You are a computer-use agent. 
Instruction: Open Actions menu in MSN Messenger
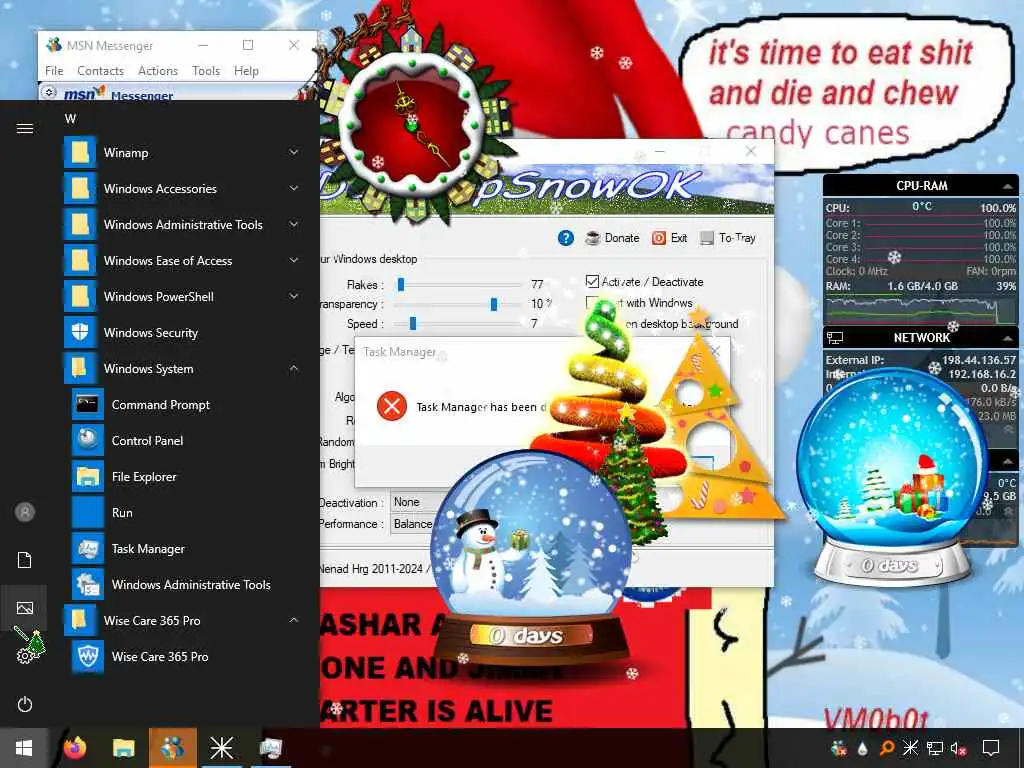pyautogui.click(x=158, y=71)
